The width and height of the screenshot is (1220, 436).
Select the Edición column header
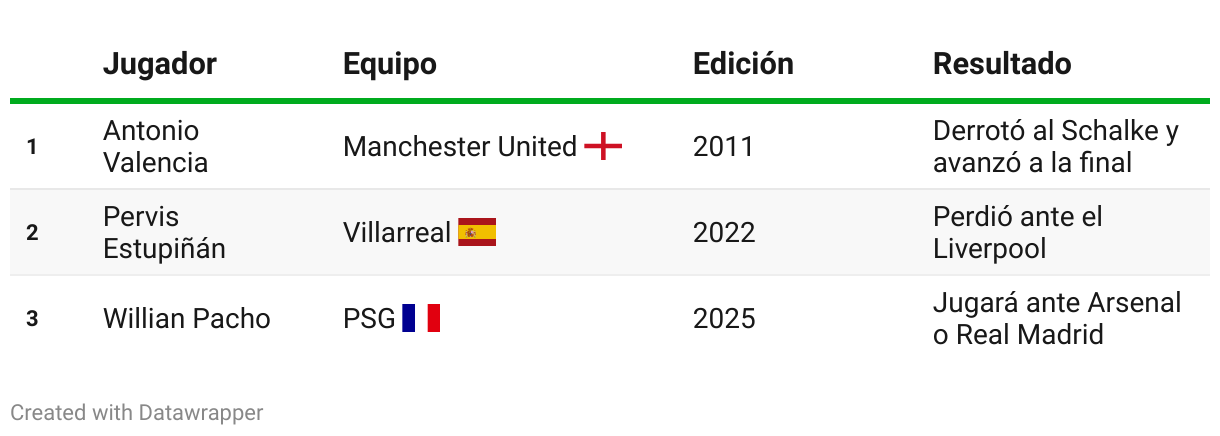743,64
